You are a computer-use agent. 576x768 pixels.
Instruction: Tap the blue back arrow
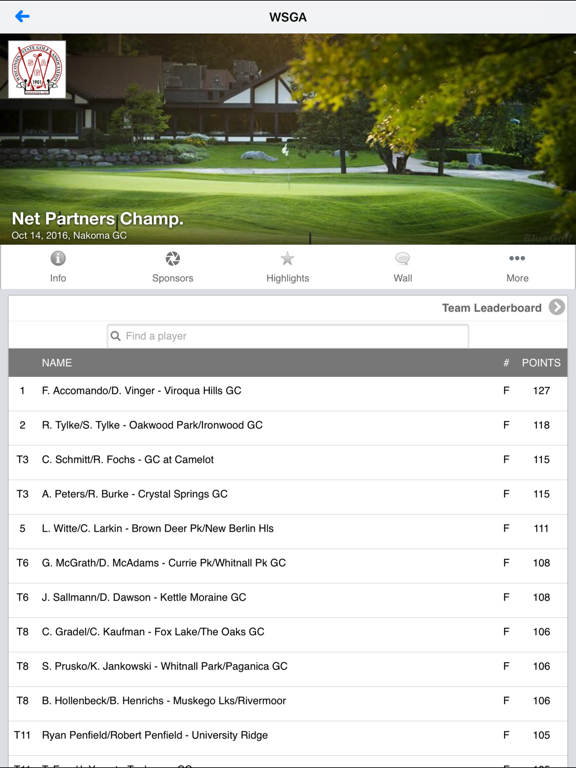pos(22,17)
